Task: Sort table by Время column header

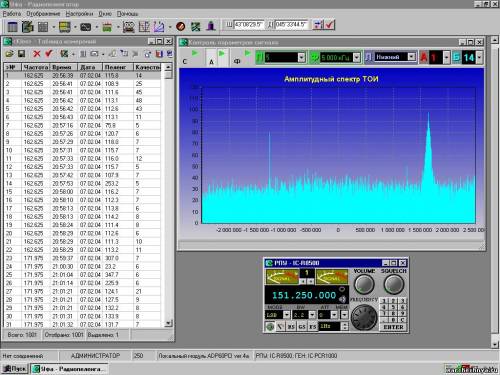Action: click(x=64, y=67)
